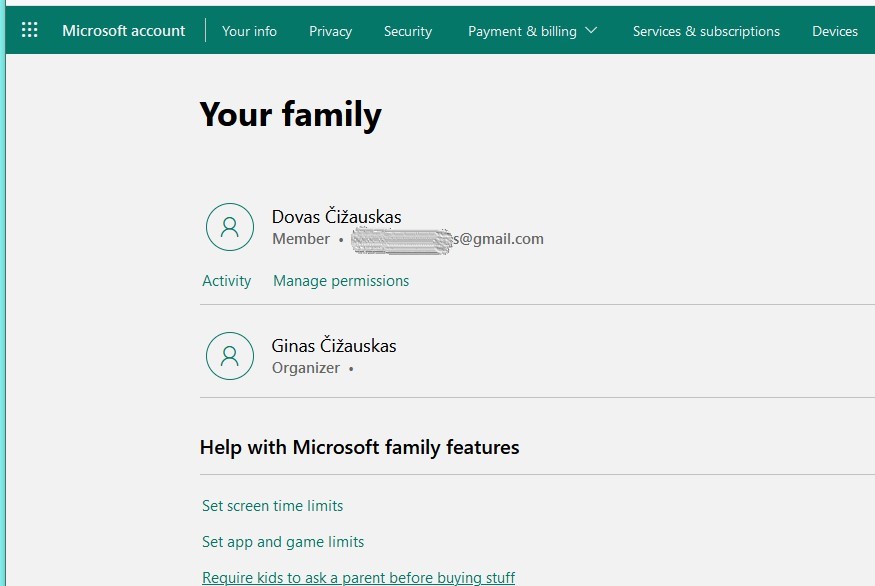875x586 pixels.
Task: Open the Microsoft apps grid launcher
Action: [x=30, y=30]
